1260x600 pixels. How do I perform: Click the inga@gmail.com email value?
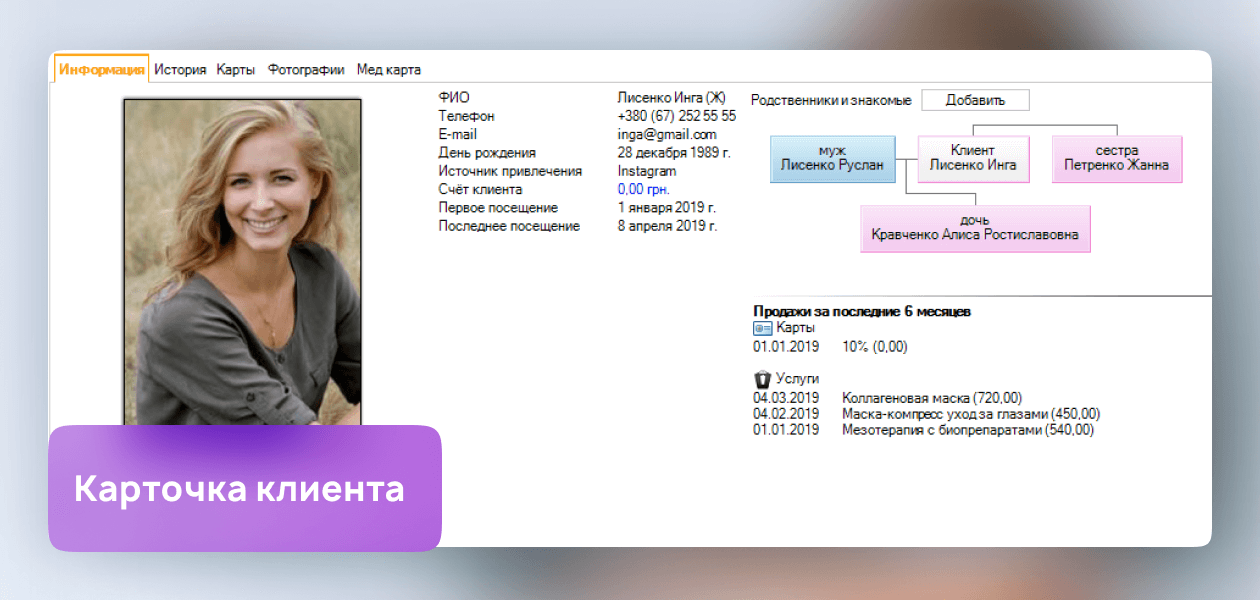[666, 134]
